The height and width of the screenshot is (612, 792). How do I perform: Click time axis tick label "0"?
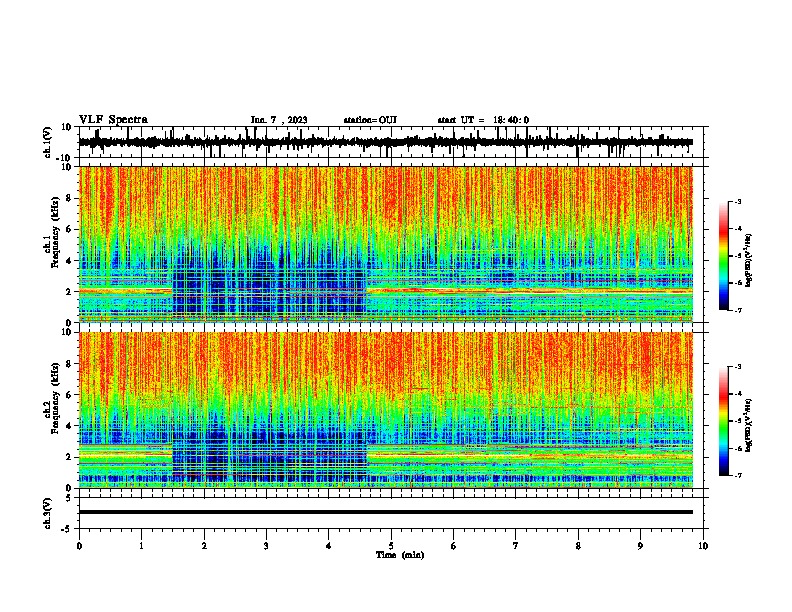click(79, 546)
